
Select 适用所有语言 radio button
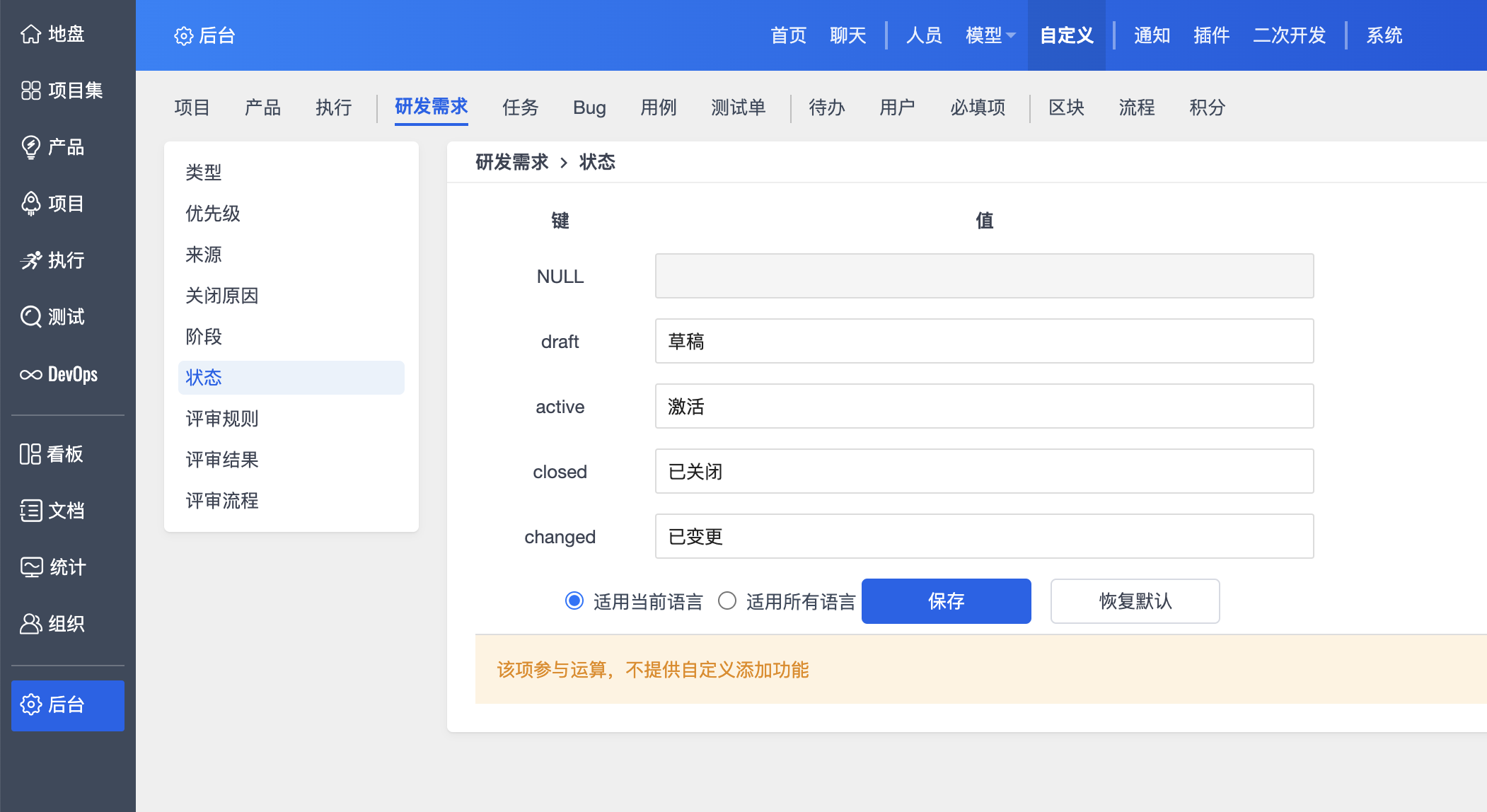(727, 601)
